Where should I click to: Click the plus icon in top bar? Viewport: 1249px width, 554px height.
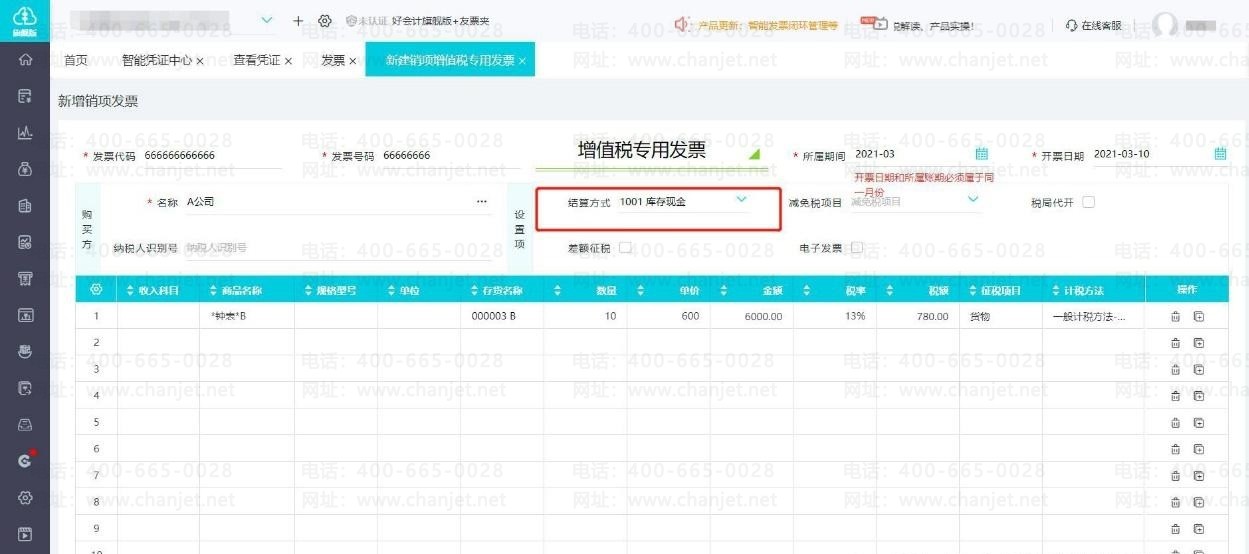pyautogui.click(x=298, y=20)
